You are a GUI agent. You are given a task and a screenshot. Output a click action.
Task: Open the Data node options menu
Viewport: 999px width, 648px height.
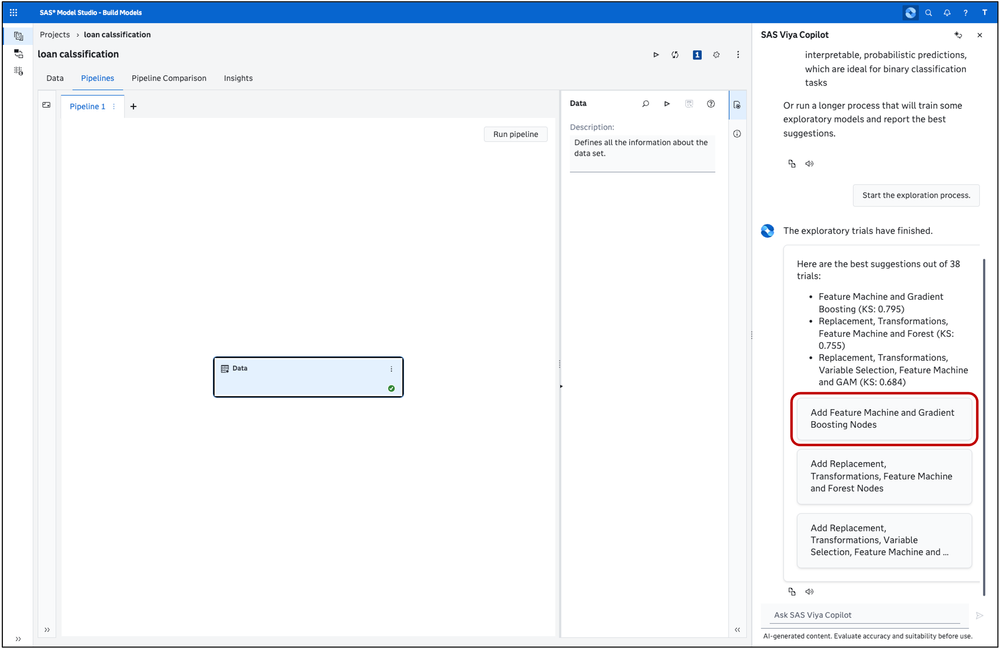391,369
